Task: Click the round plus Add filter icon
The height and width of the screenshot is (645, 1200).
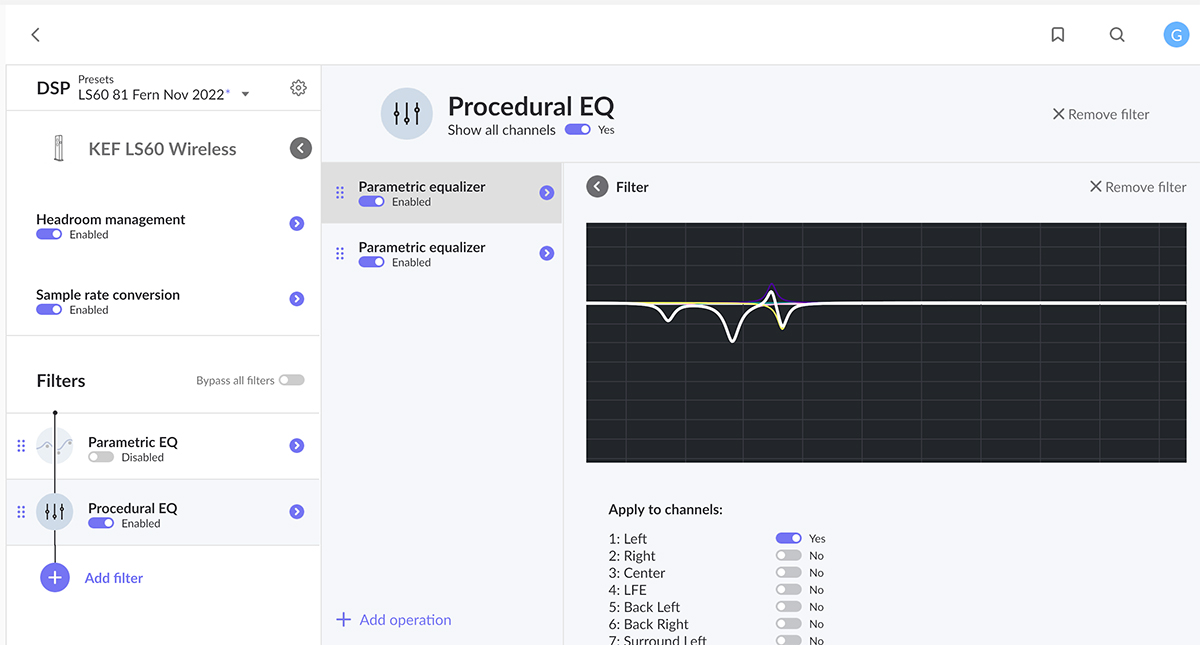Action: click(x=55, y=578)
